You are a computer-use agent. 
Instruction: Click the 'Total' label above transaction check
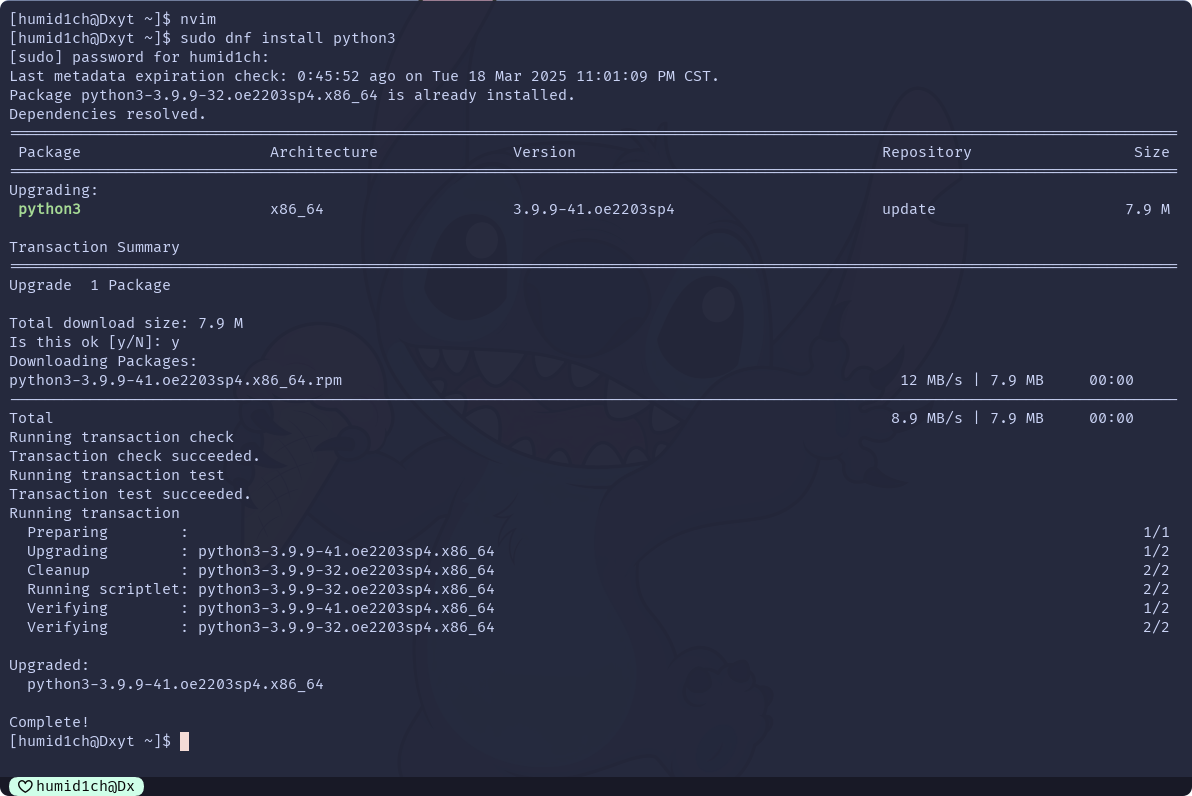click(31, 418)
